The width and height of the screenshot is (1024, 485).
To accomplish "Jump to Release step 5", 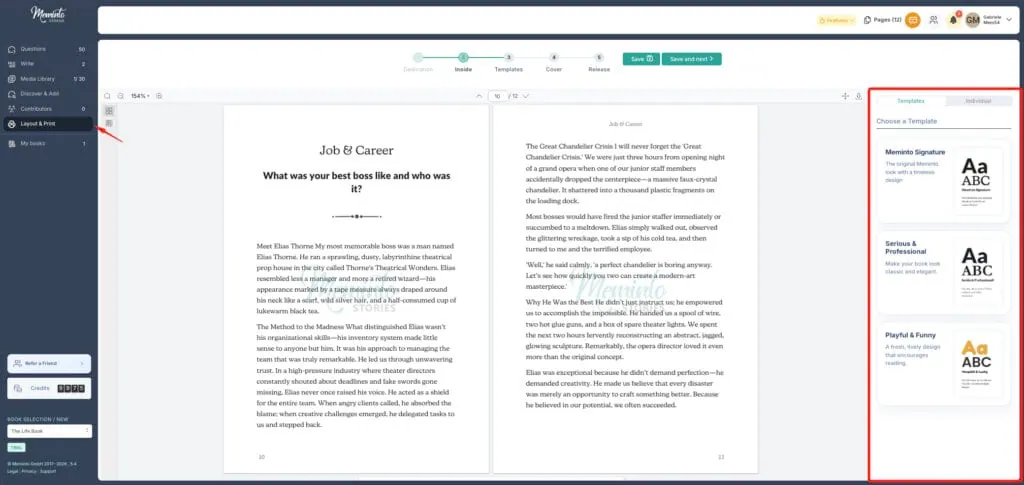I will [599, 63].
